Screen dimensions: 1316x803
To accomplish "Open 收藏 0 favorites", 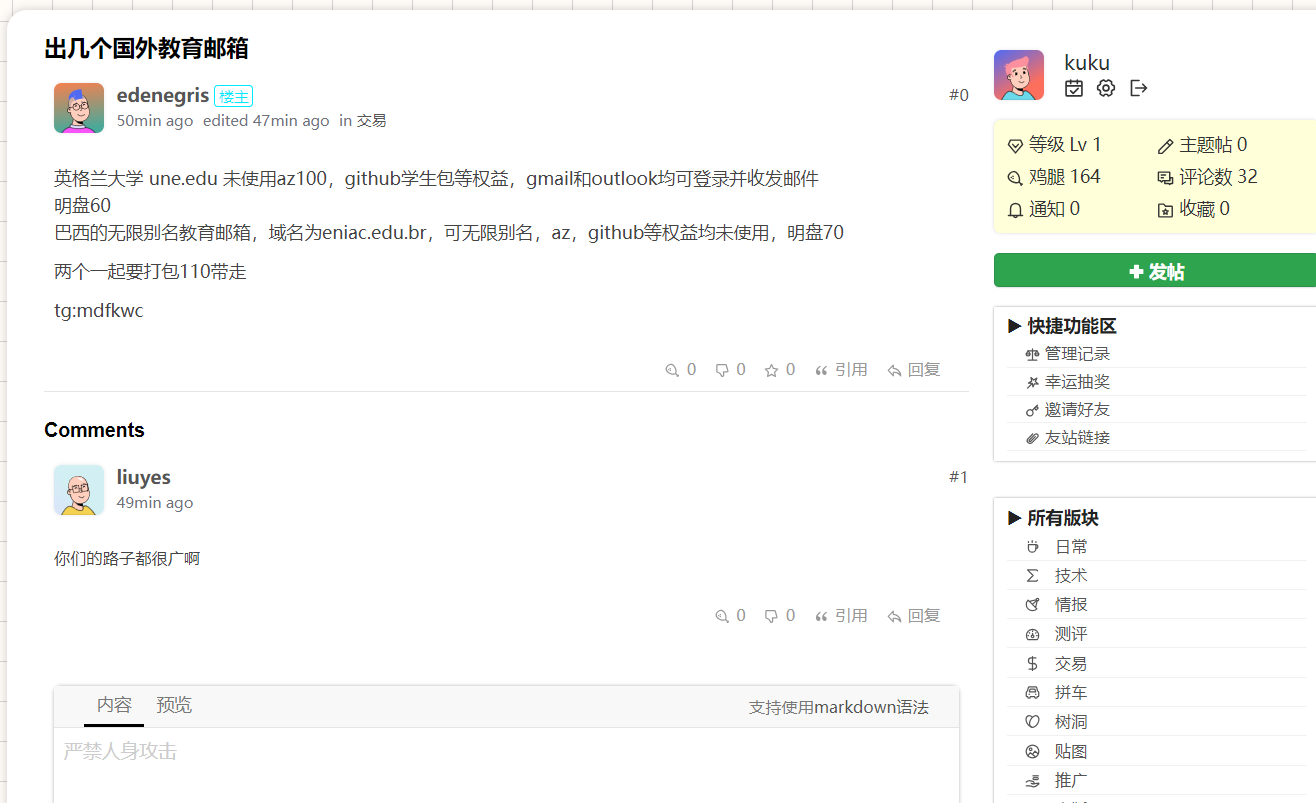I will (x=1194, y=209).
